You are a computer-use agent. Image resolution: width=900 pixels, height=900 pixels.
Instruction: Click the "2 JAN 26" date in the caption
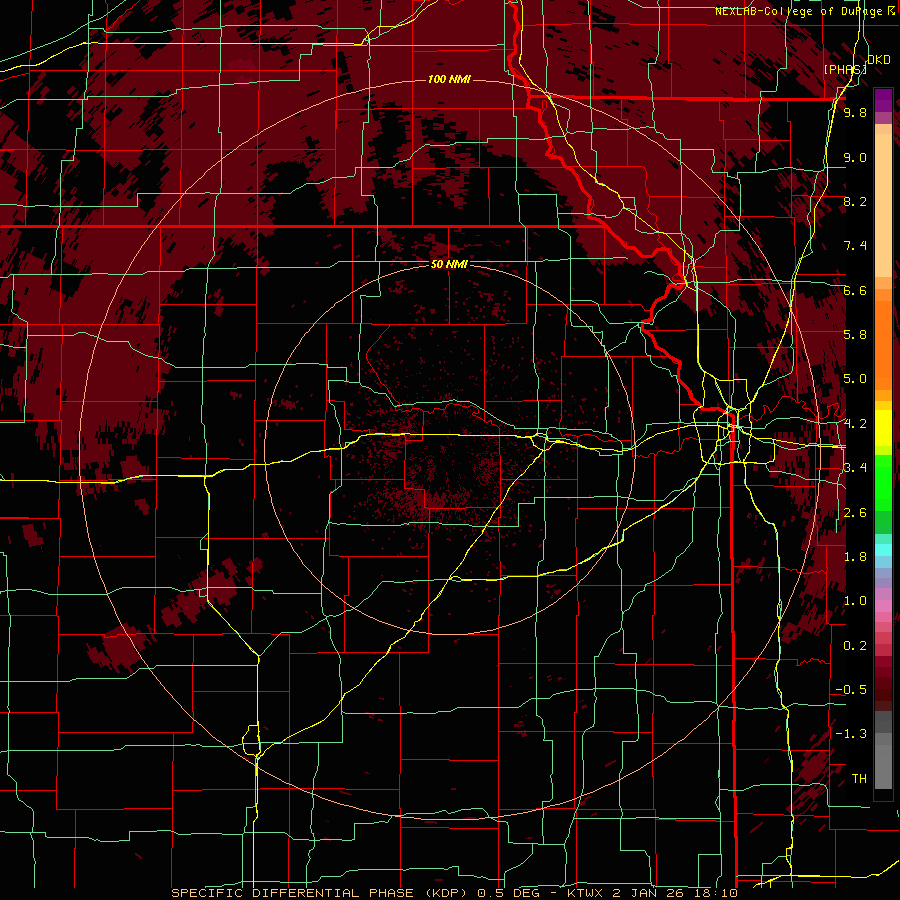(x=648, y=893)
